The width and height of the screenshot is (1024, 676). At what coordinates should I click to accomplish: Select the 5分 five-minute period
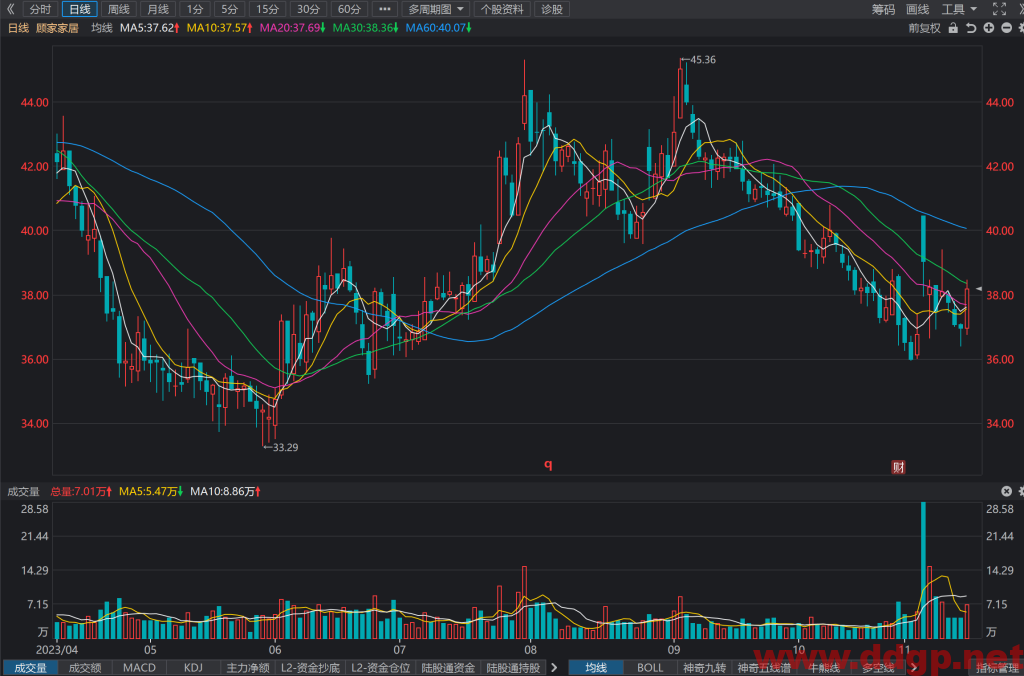pyautogui.click(x=229, y=9)
